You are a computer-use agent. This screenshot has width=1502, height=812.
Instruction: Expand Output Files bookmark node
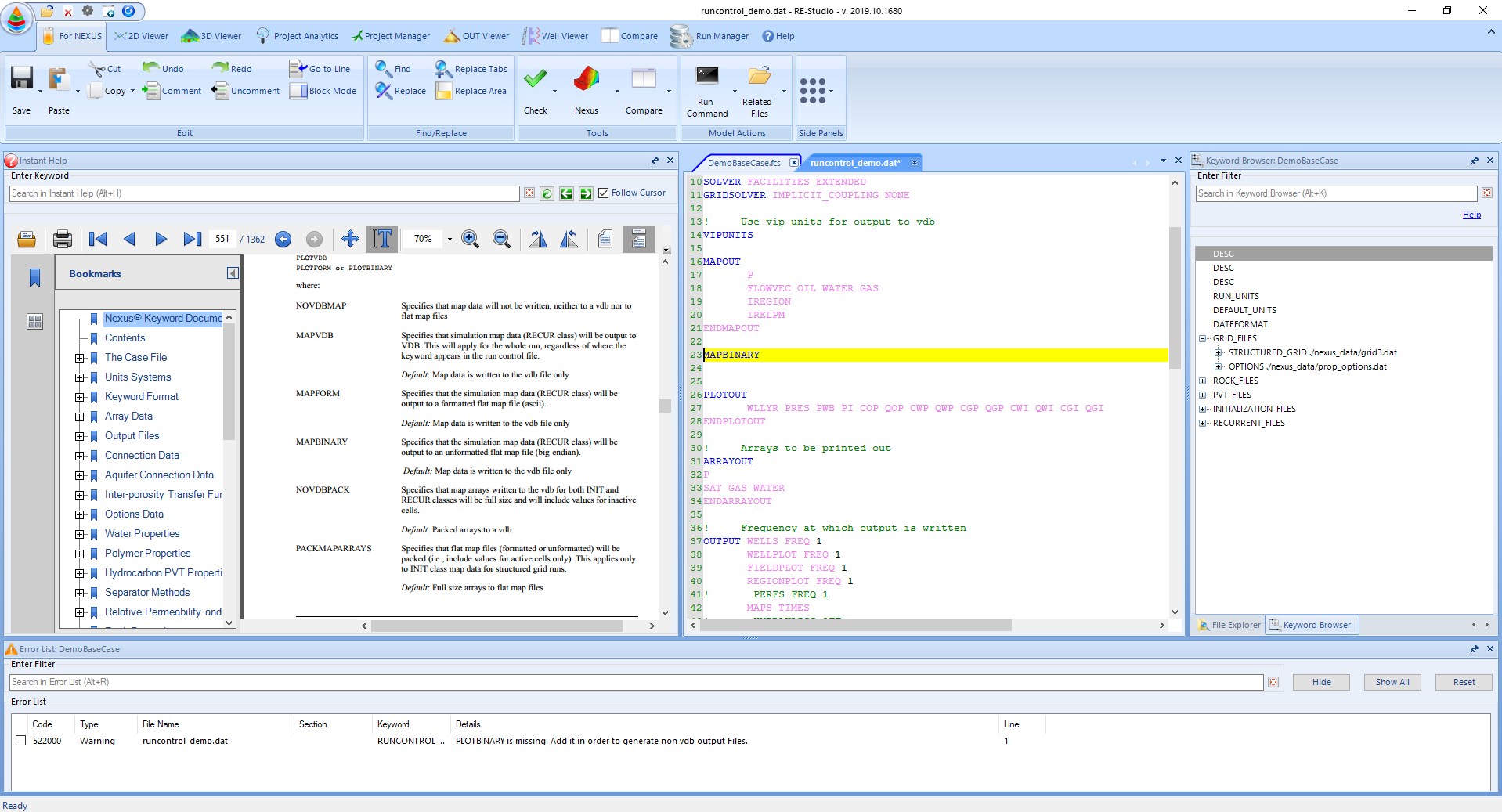pos(79,436)
